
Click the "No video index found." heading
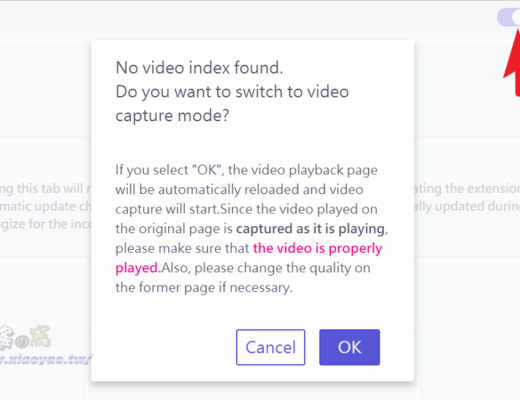pos(199,68)
